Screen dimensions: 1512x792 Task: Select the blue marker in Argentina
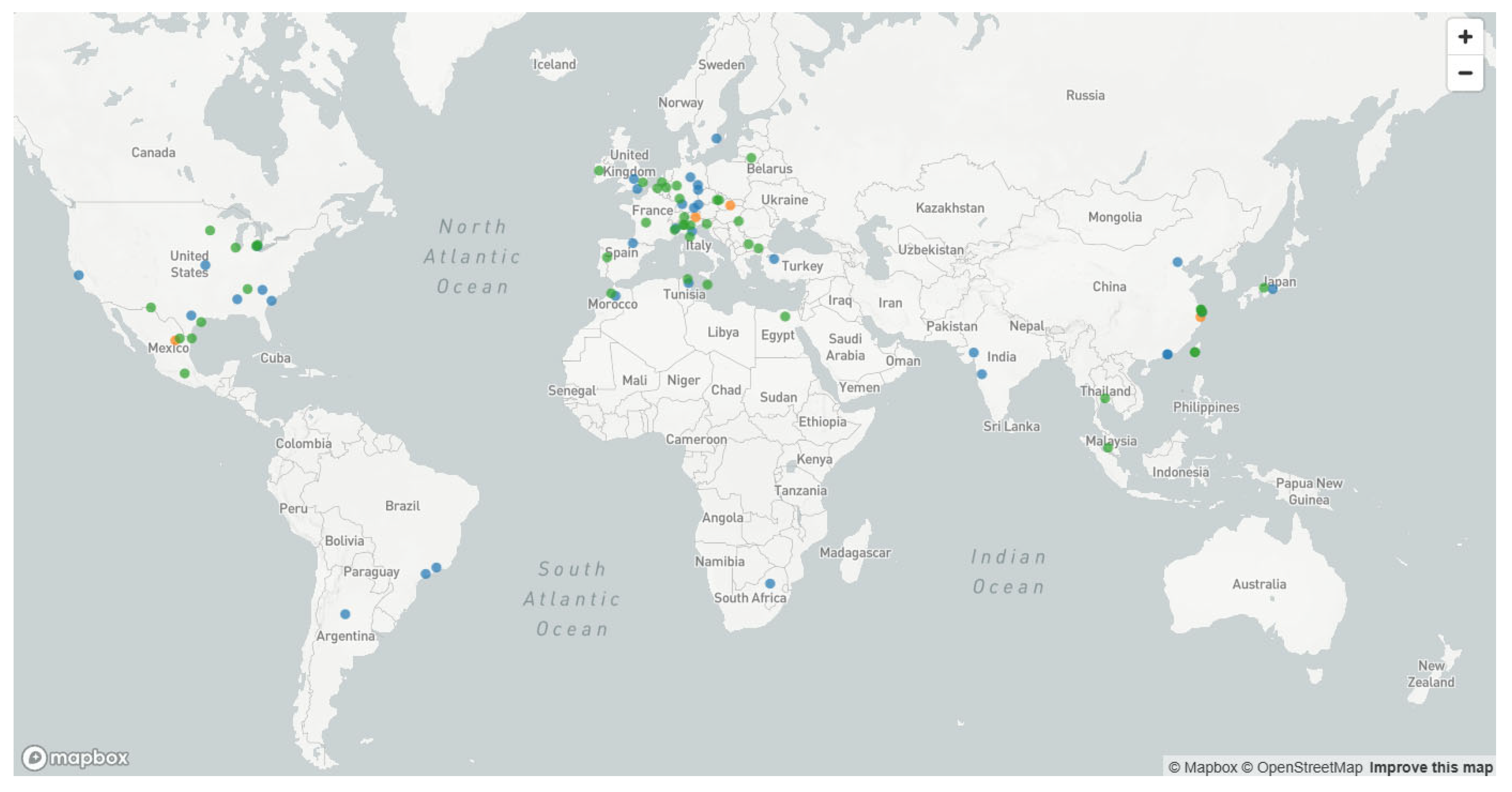pos(345,614)
